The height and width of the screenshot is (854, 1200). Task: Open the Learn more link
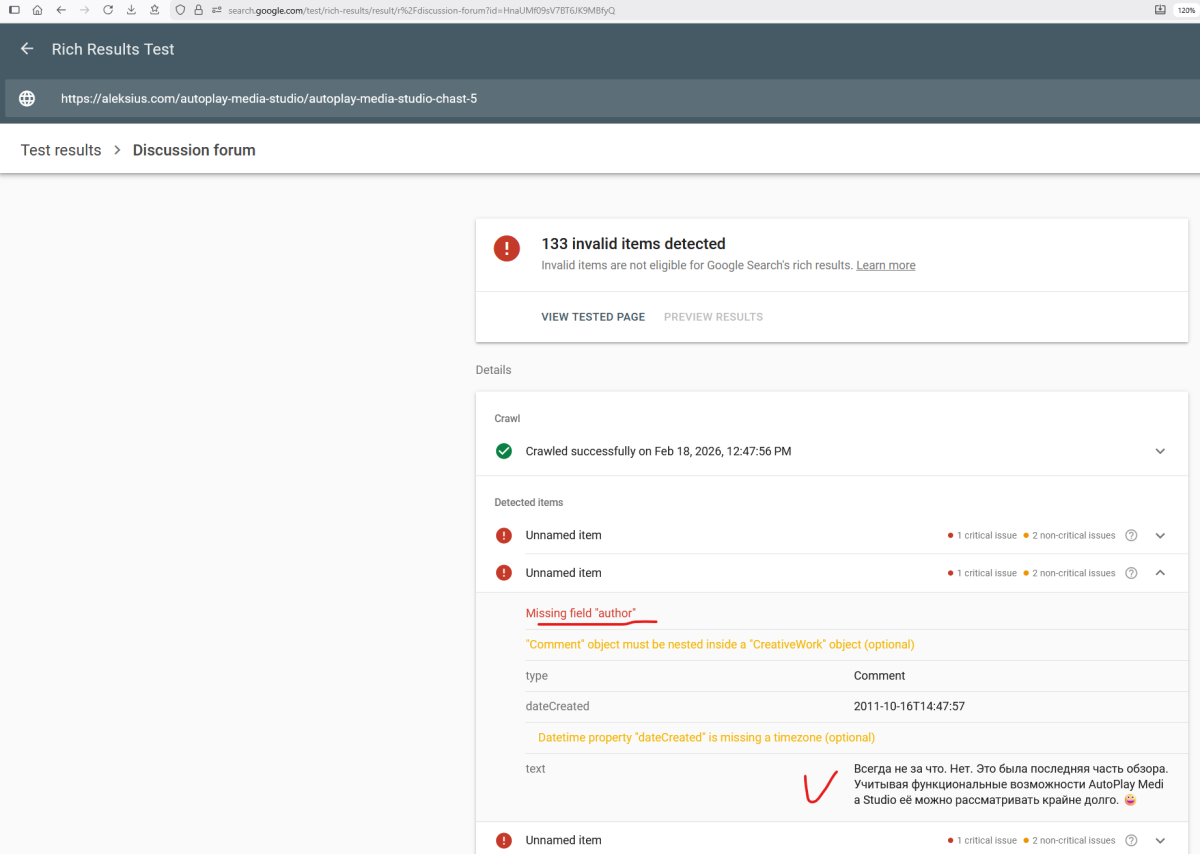click(x=885, y=265)
